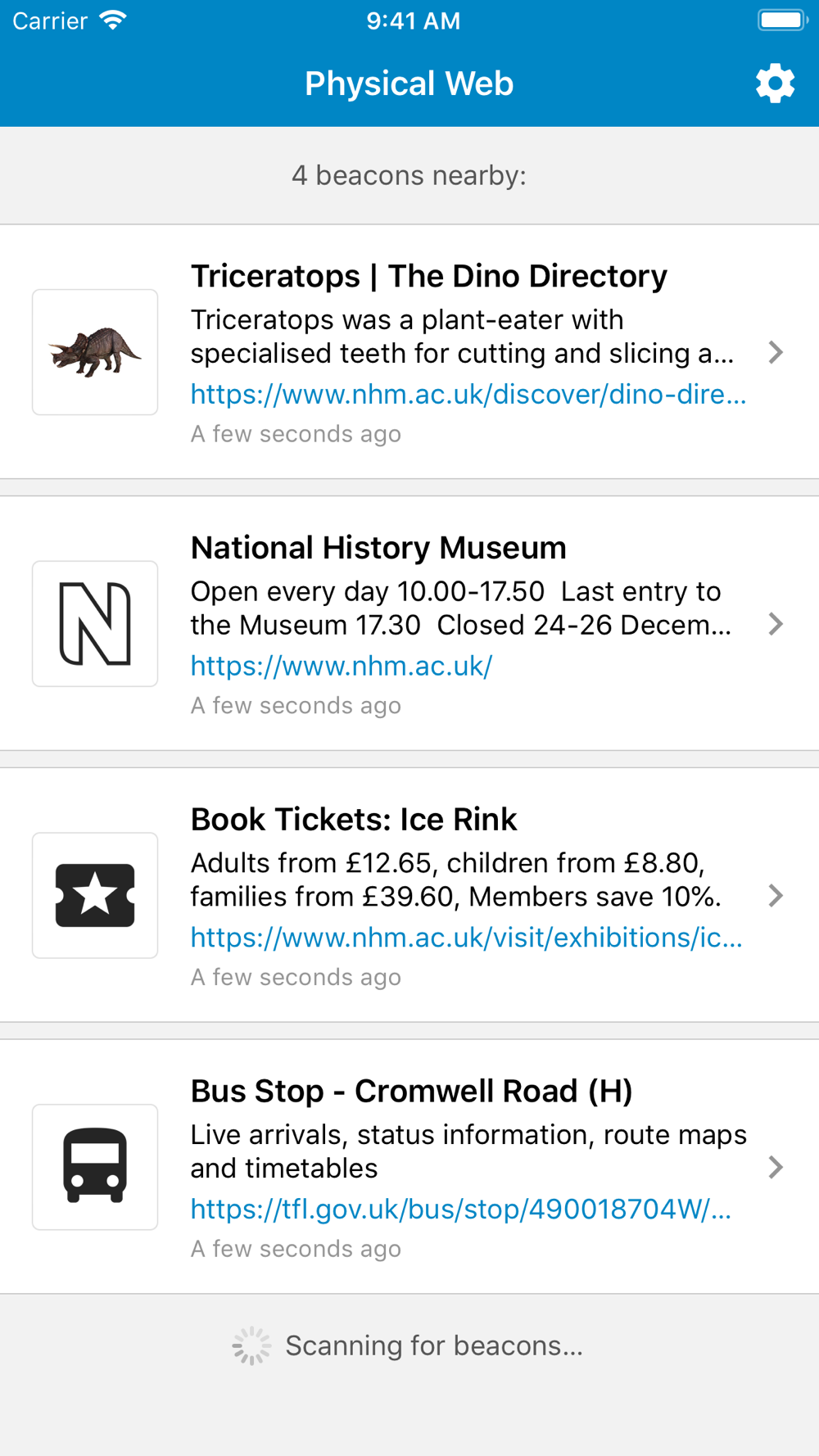Open the tfl.gov.uk bus stop link
This screenshot has height=1456, width=819.
[x=461, y=1210]
